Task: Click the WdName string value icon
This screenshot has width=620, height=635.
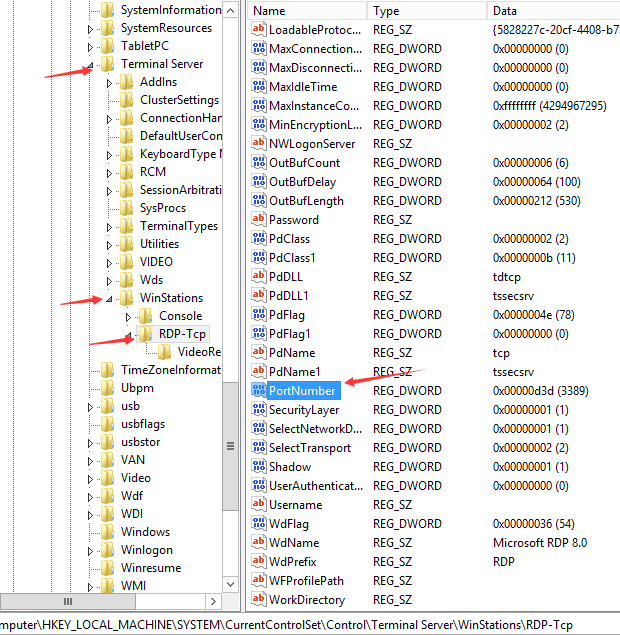Action: [x=258, y=542]
